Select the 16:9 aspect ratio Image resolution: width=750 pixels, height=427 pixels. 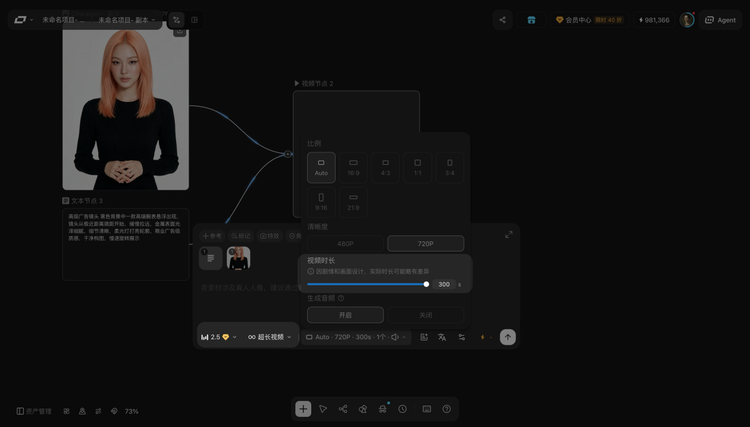point(353,167)
